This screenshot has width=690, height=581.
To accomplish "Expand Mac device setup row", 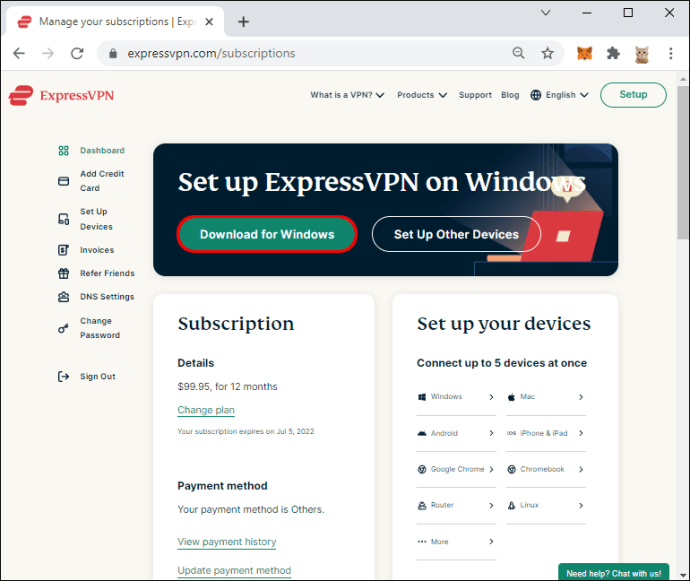I will click(x=546, y=397).
